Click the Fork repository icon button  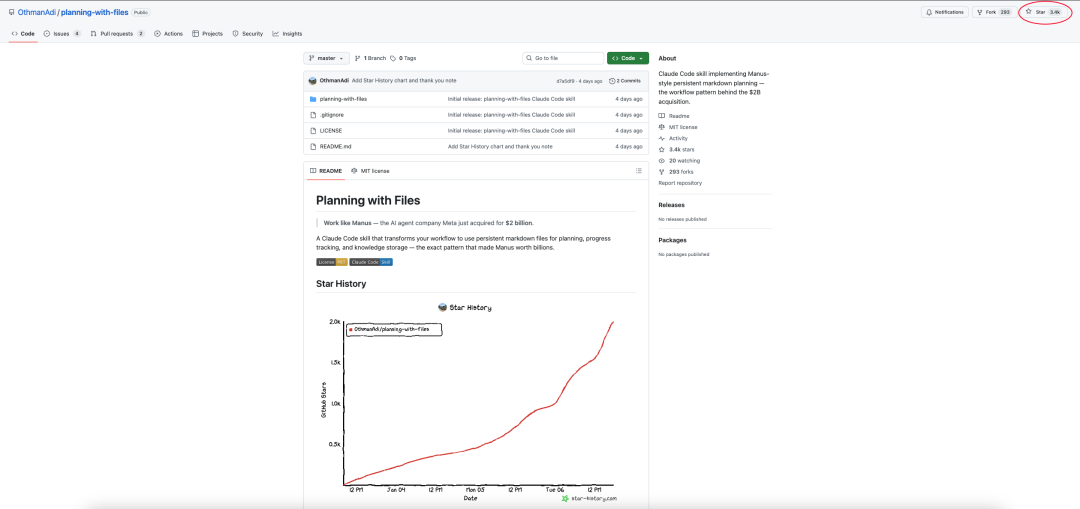pos(979,12)
